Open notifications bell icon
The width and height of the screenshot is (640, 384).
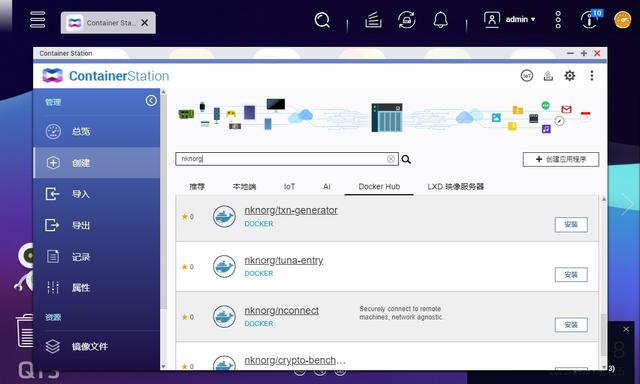[440, 20]
